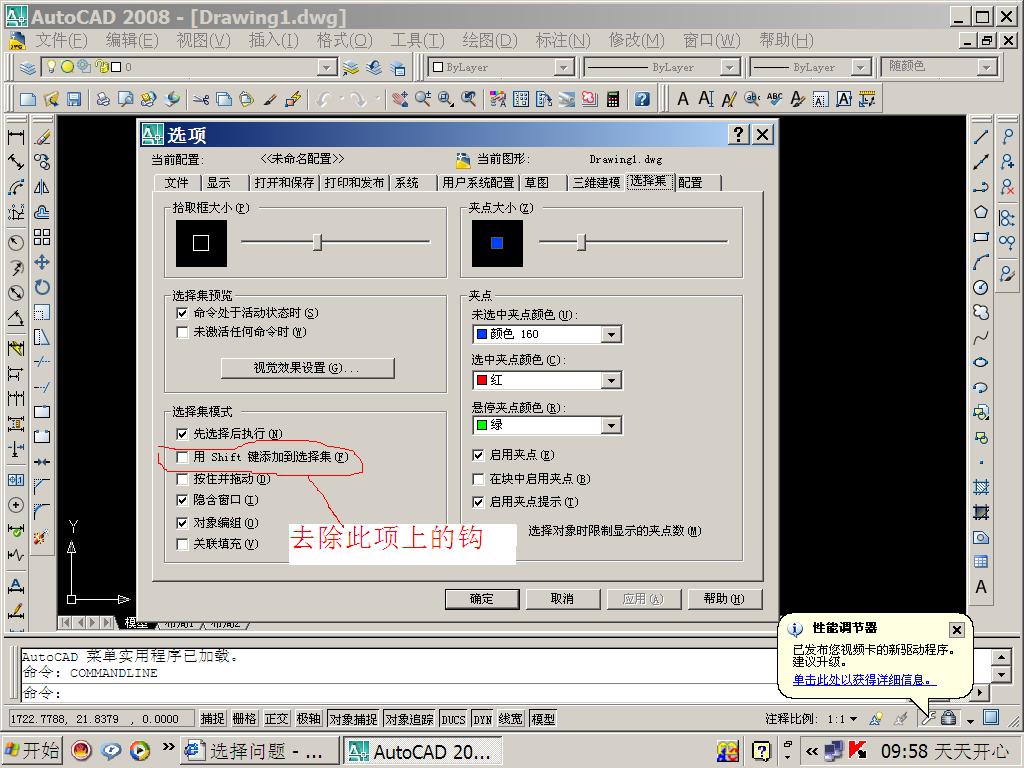Expand the ByLayer color control dropdown
The width and height of the screenshot is (1024, 768).
pyautogui.click(x=564, y=67)
